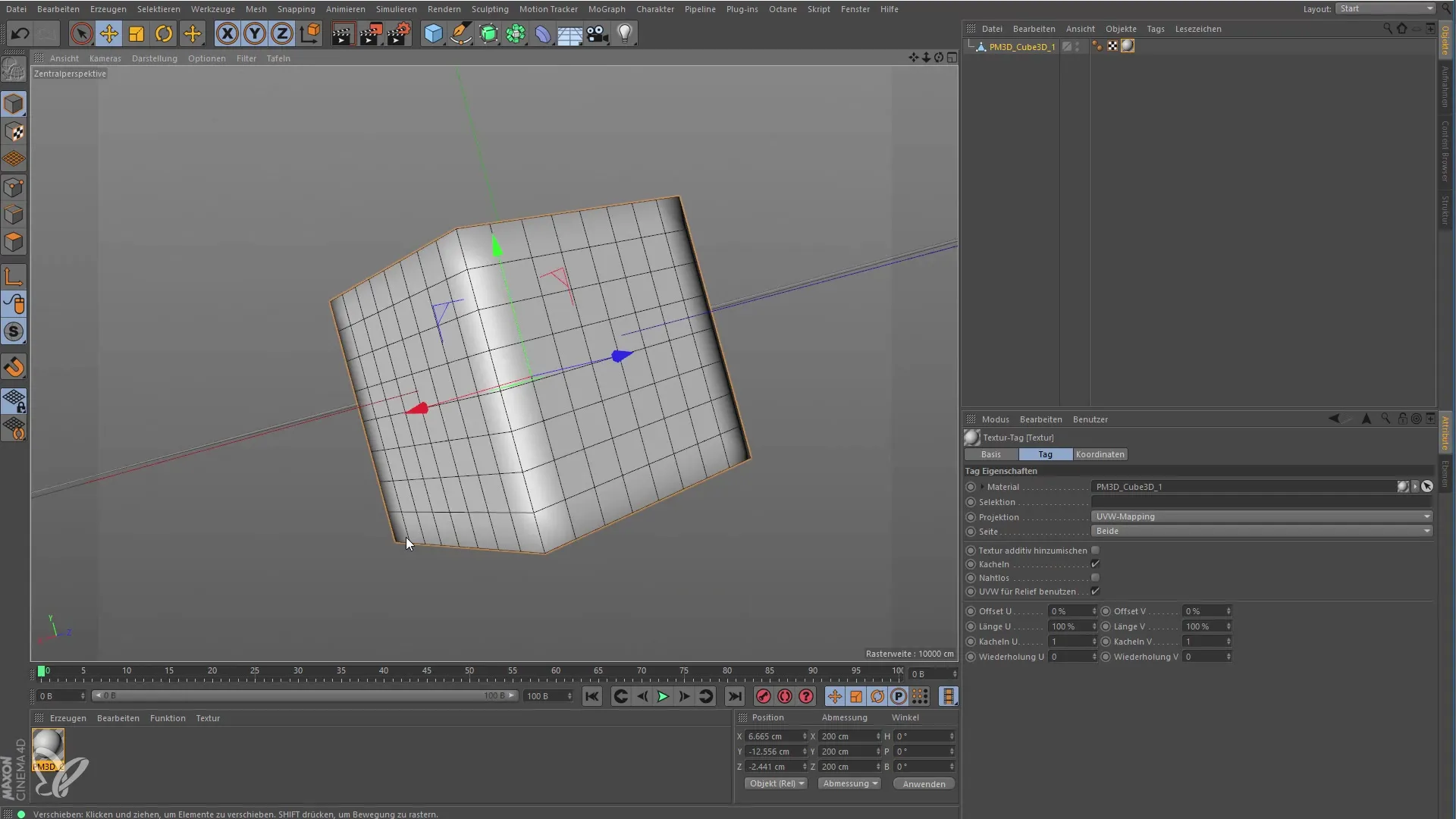The height and width of the screenshot is (819, 1456).
Task: Open viewport Kameras menu
Action: click(105, 58)
